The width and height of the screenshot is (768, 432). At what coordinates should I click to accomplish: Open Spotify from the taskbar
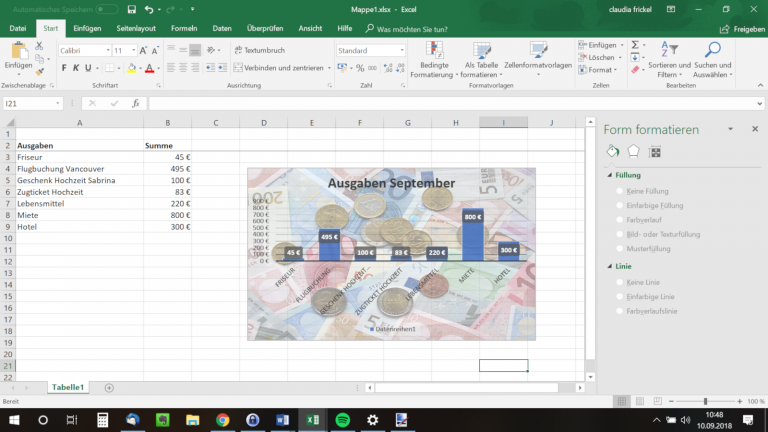[x=342, y=419]
